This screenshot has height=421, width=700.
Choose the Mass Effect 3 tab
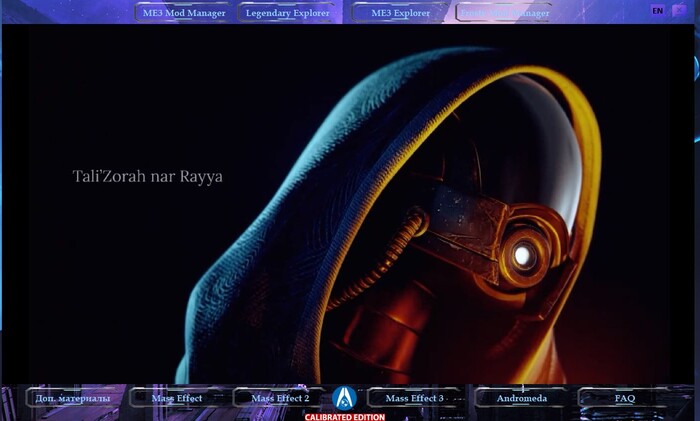coord(414,398)
